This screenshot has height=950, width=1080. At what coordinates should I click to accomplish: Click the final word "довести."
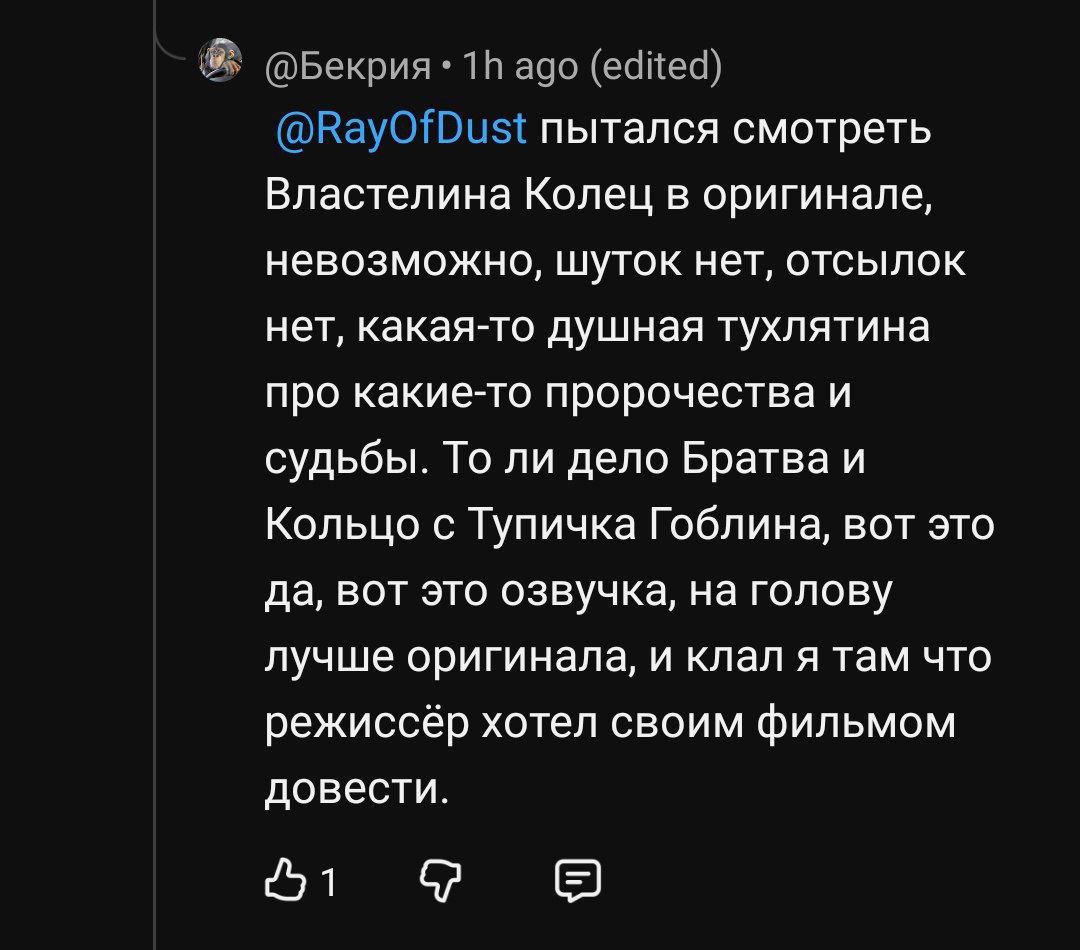(355, 788)
